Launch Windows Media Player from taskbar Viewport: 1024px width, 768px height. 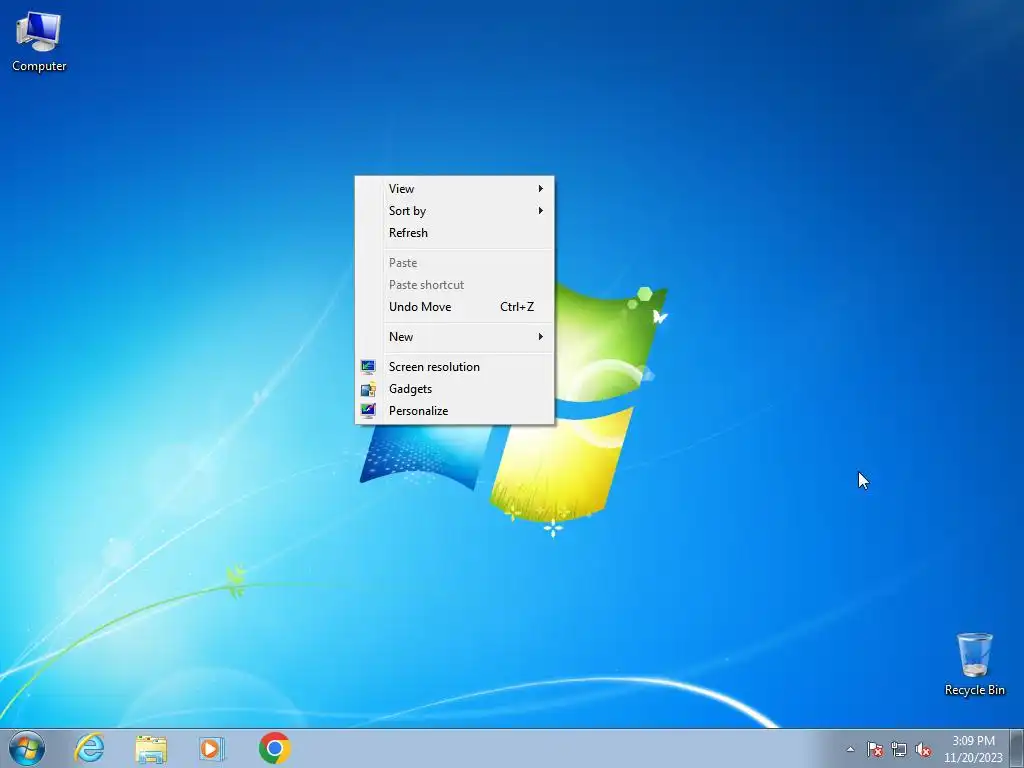coord(212,748)
